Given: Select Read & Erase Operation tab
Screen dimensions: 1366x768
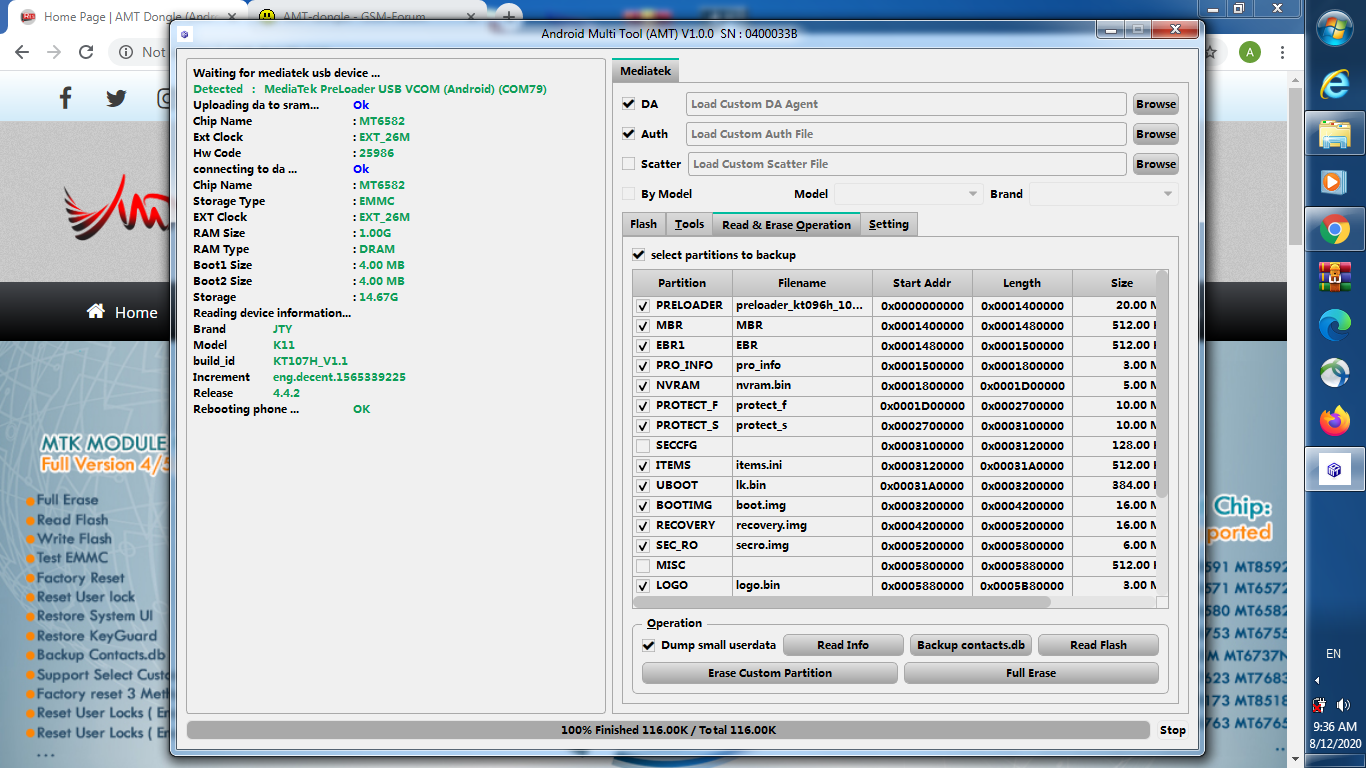Looking at the screenshot, I should point(786,225).
